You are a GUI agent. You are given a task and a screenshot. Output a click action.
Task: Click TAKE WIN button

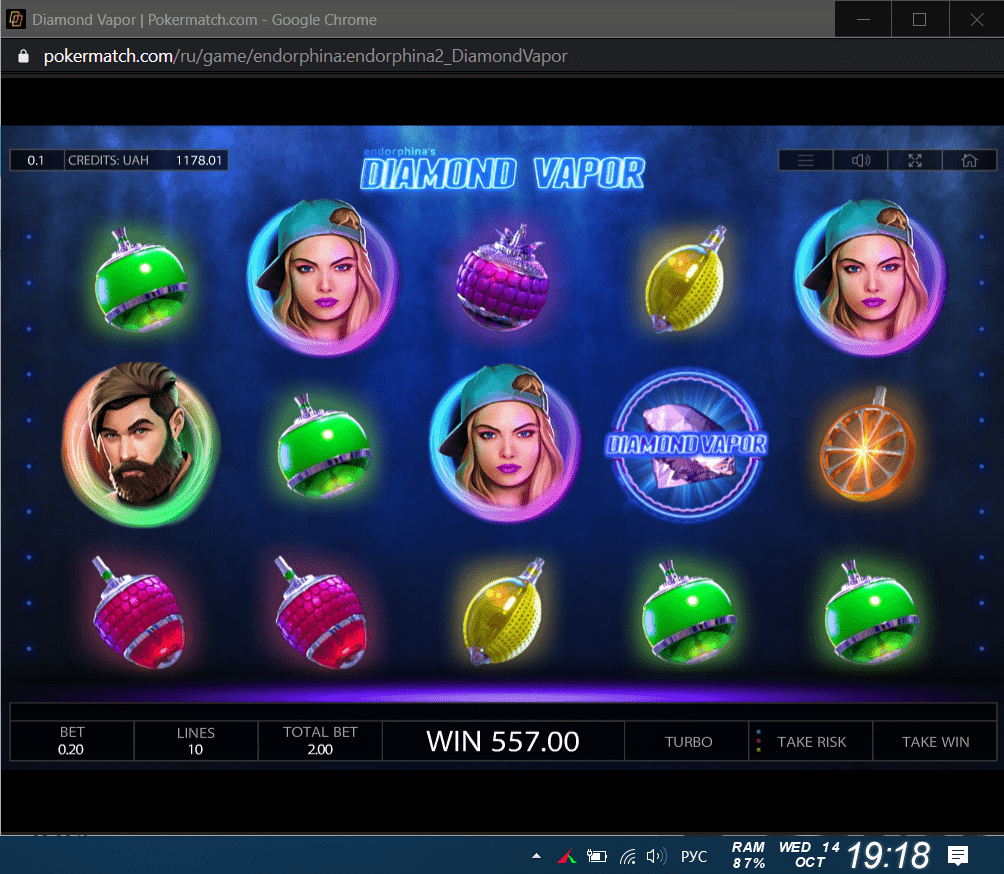pyautogui.click(x=935, y=741)
